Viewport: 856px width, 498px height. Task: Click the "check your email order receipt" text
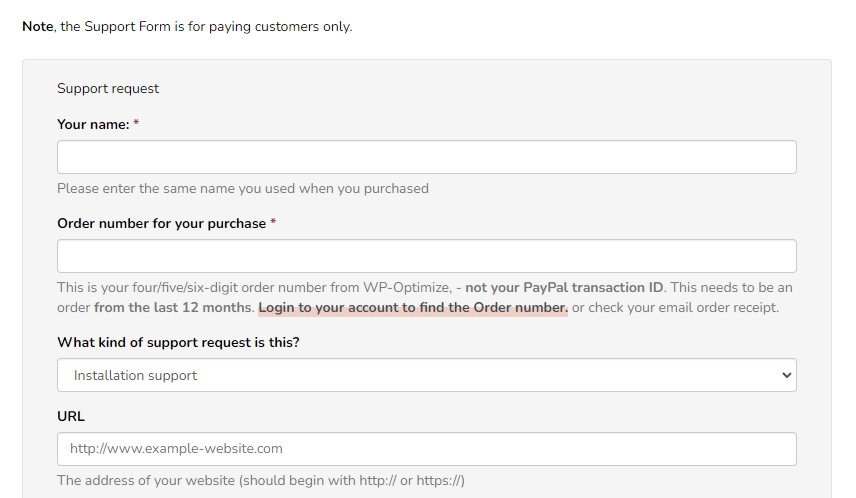(684, 308)
